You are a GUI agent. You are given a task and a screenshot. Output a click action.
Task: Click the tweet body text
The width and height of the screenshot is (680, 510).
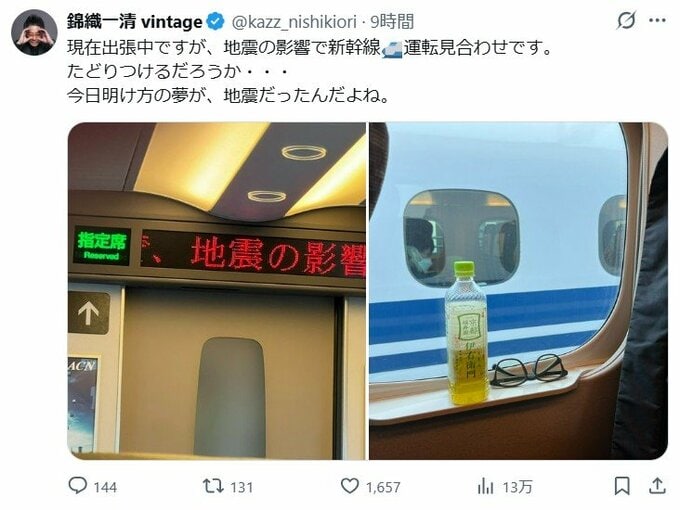[x=309, y=72]
